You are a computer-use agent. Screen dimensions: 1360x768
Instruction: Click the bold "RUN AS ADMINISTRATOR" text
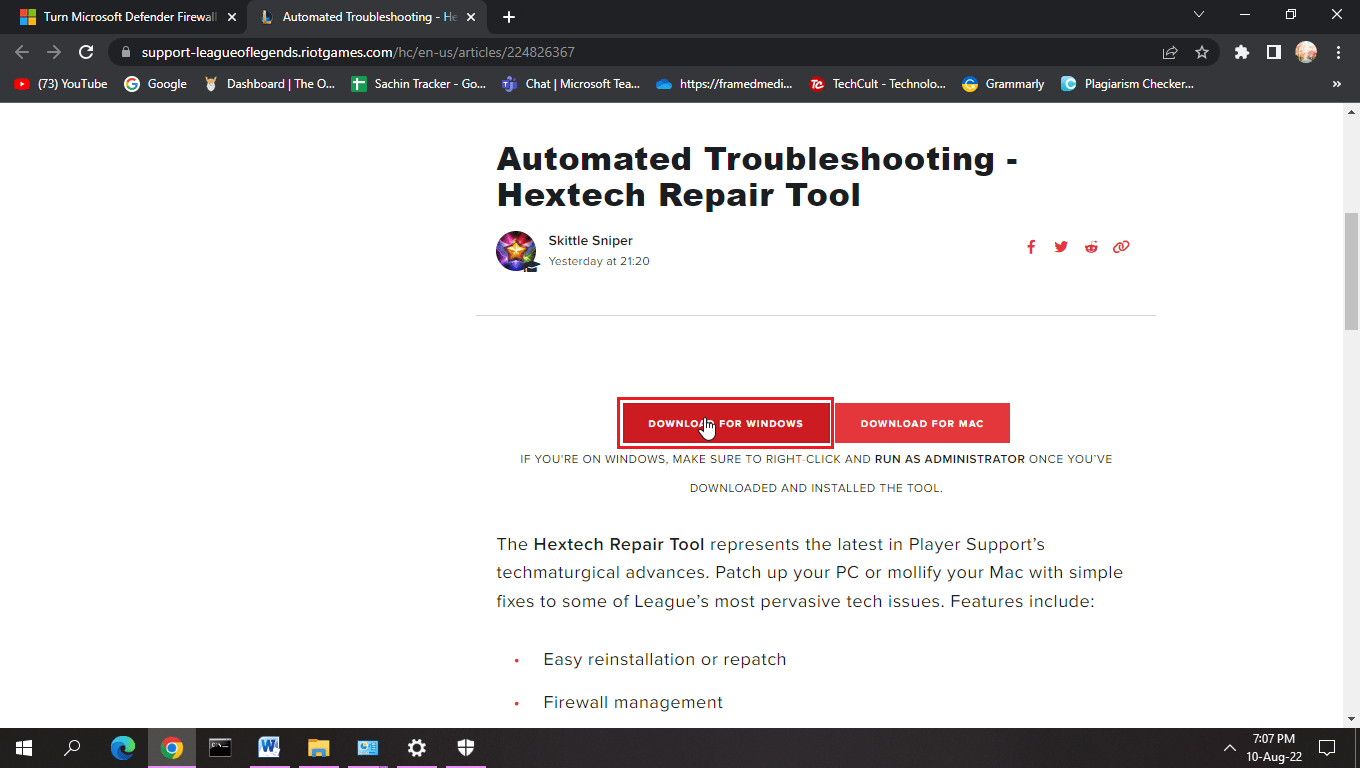(x=950, y=459)
